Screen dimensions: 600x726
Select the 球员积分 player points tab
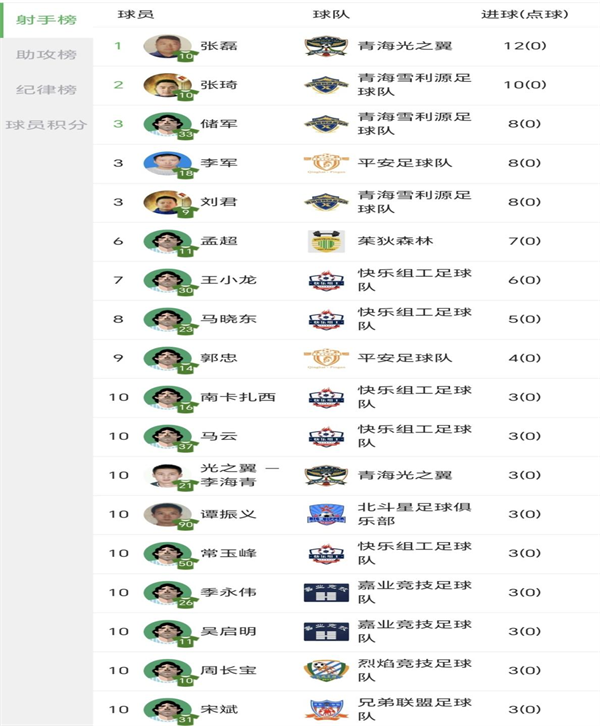tap(46, 125)
